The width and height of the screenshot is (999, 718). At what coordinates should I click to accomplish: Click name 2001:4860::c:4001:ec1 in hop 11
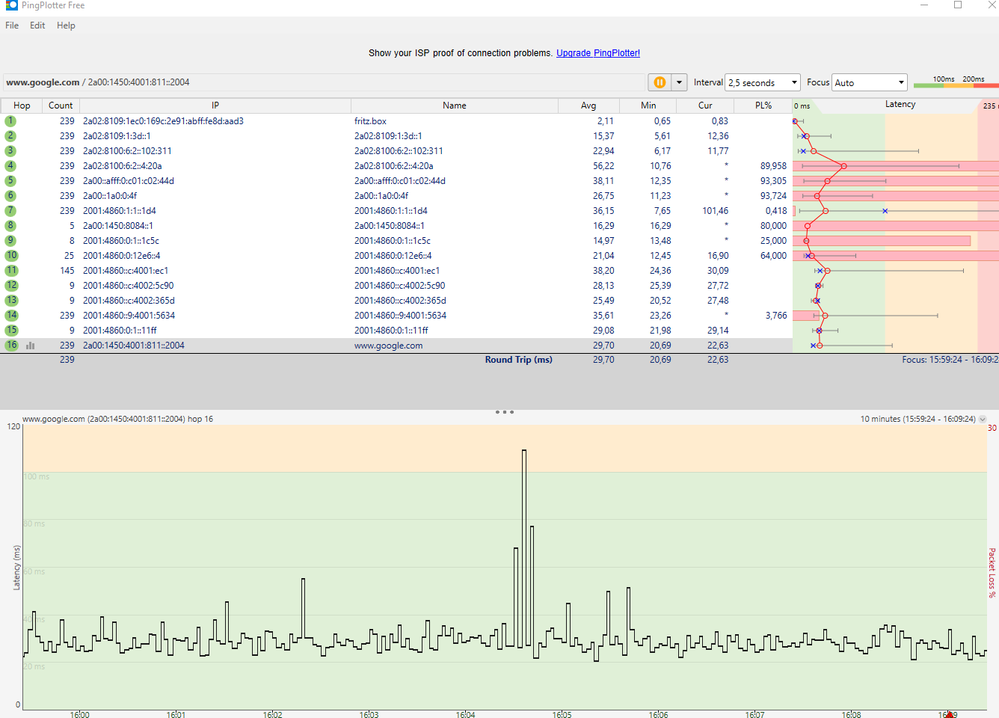[x=397, y=271]
